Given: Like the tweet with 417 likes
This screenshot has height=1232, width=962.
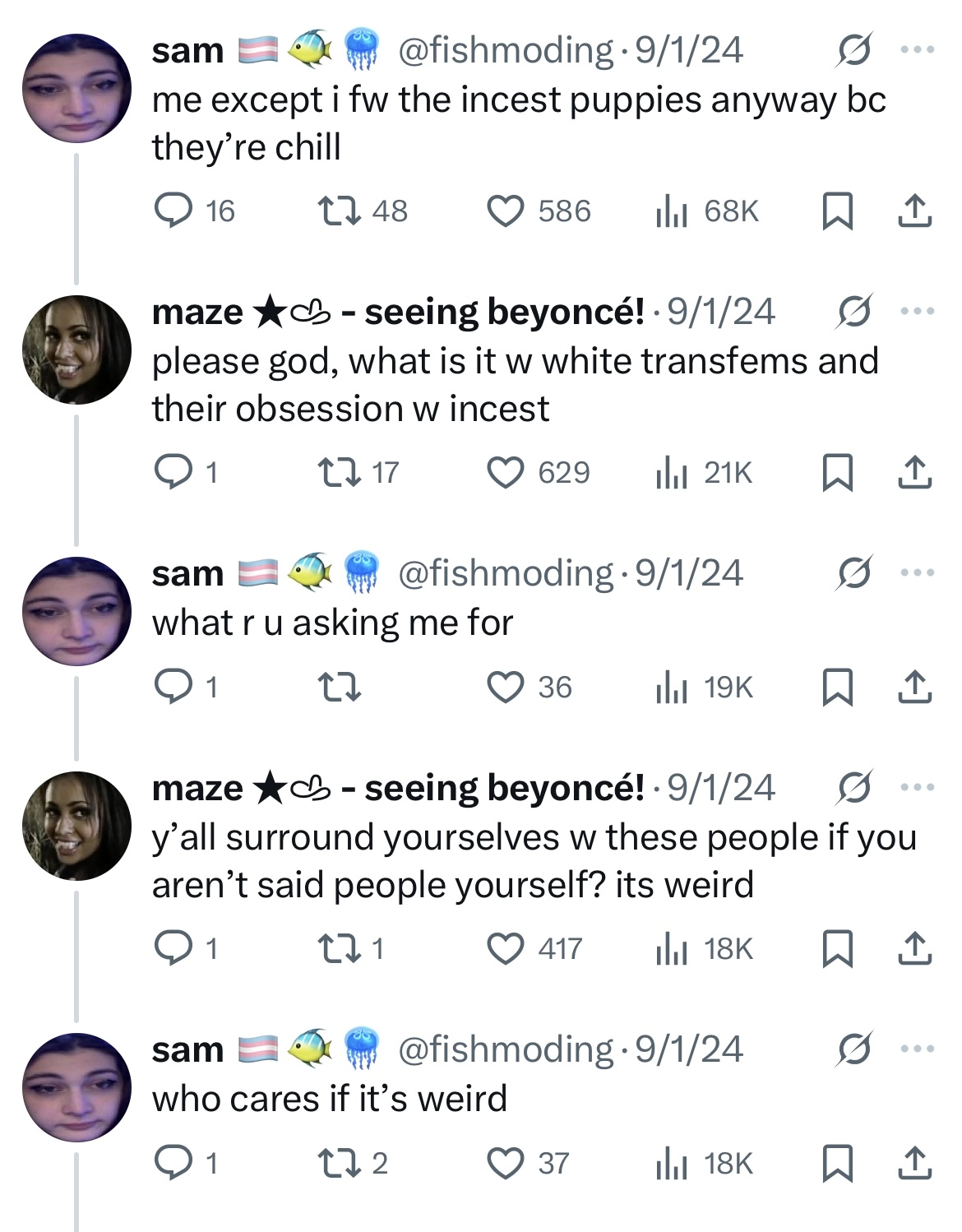Looking at the screenshot, I should pos(506,948).
